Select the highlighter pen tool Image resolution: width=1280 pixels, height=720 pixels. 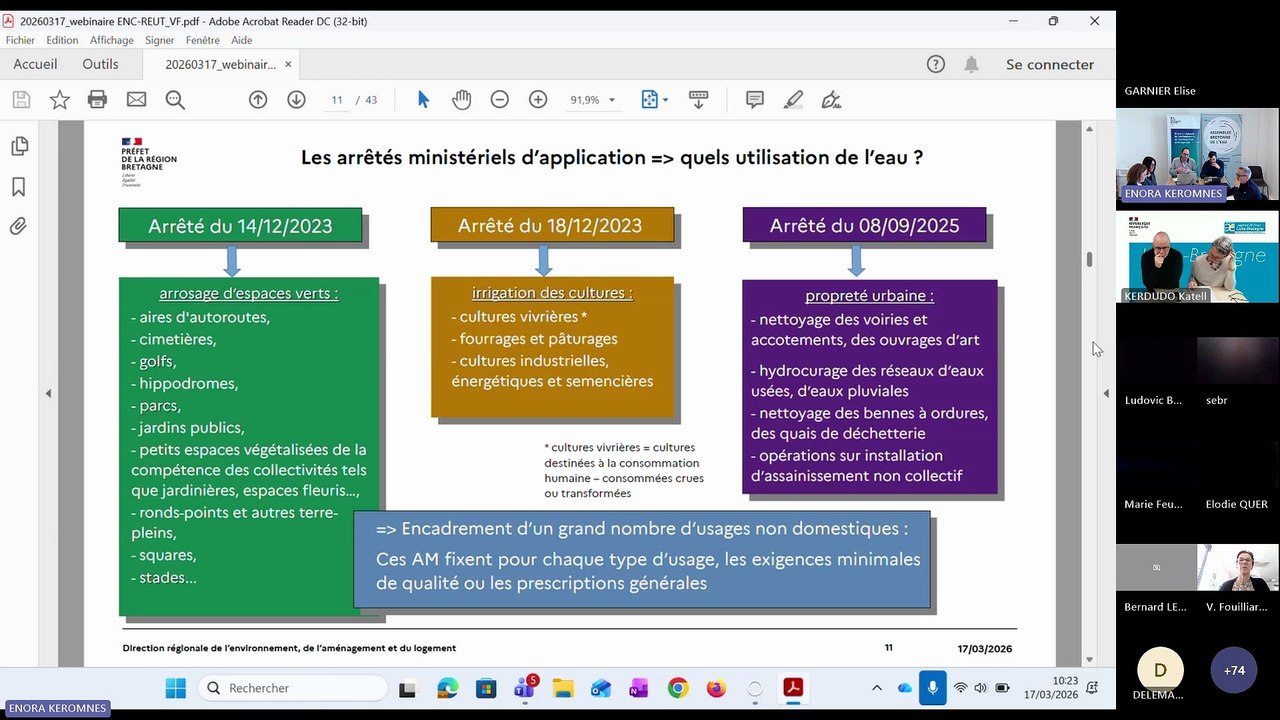coord(793,99)
